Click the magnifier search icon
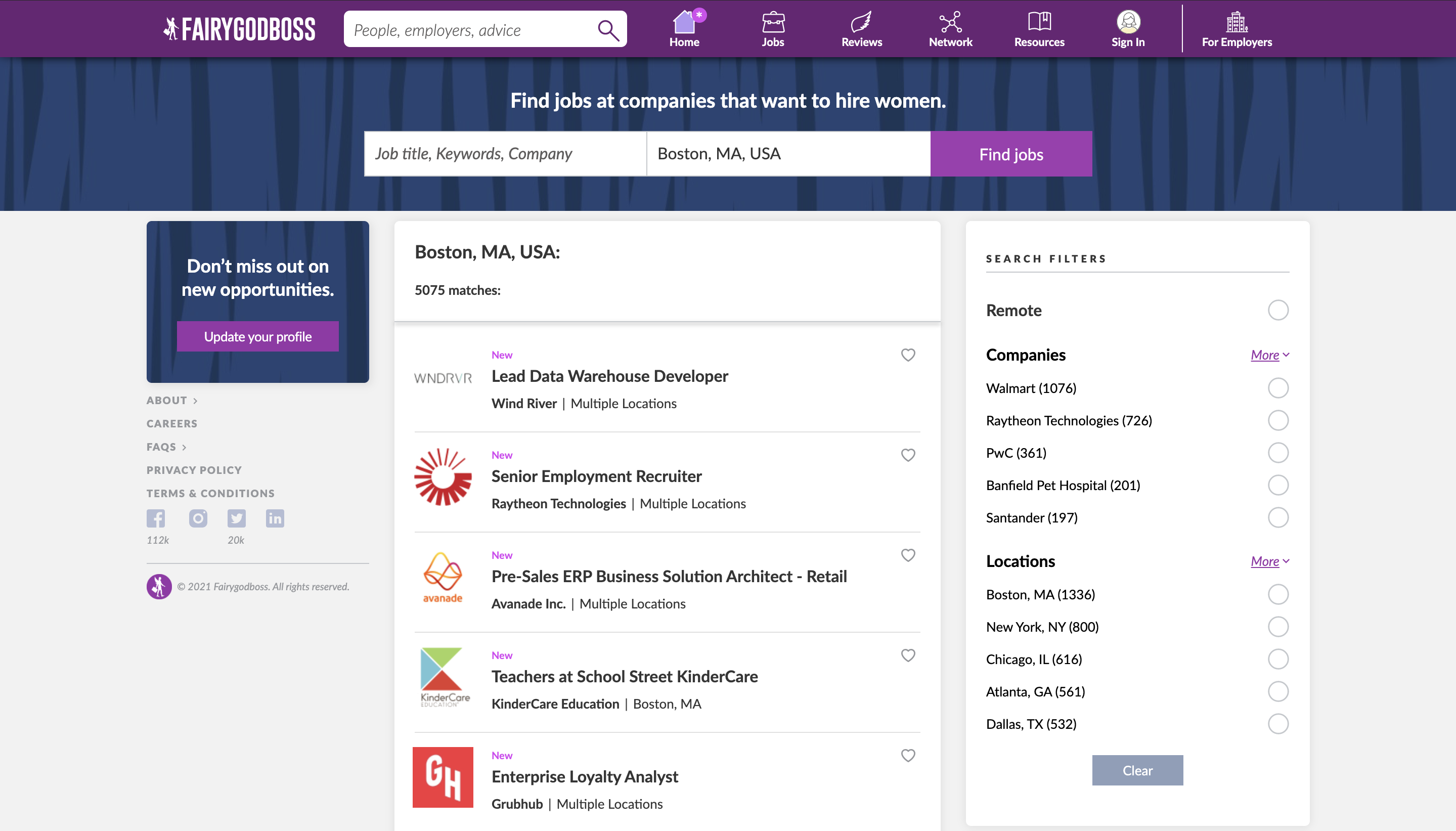Image resolution: width=1456 pixels, height=831 pixels. pyautogui.click(x=608, y=30)
